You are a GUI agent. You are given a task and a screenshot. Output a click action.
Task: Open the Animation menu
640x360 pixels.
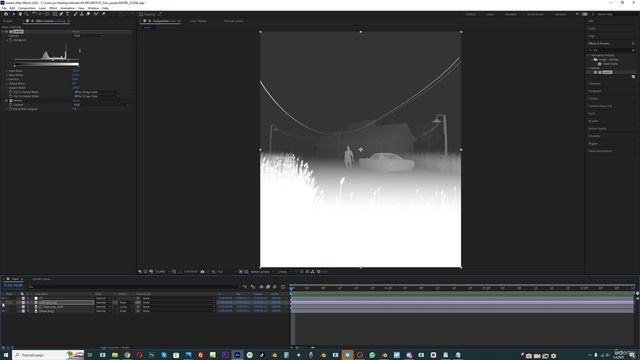click(x=67, y=8)
